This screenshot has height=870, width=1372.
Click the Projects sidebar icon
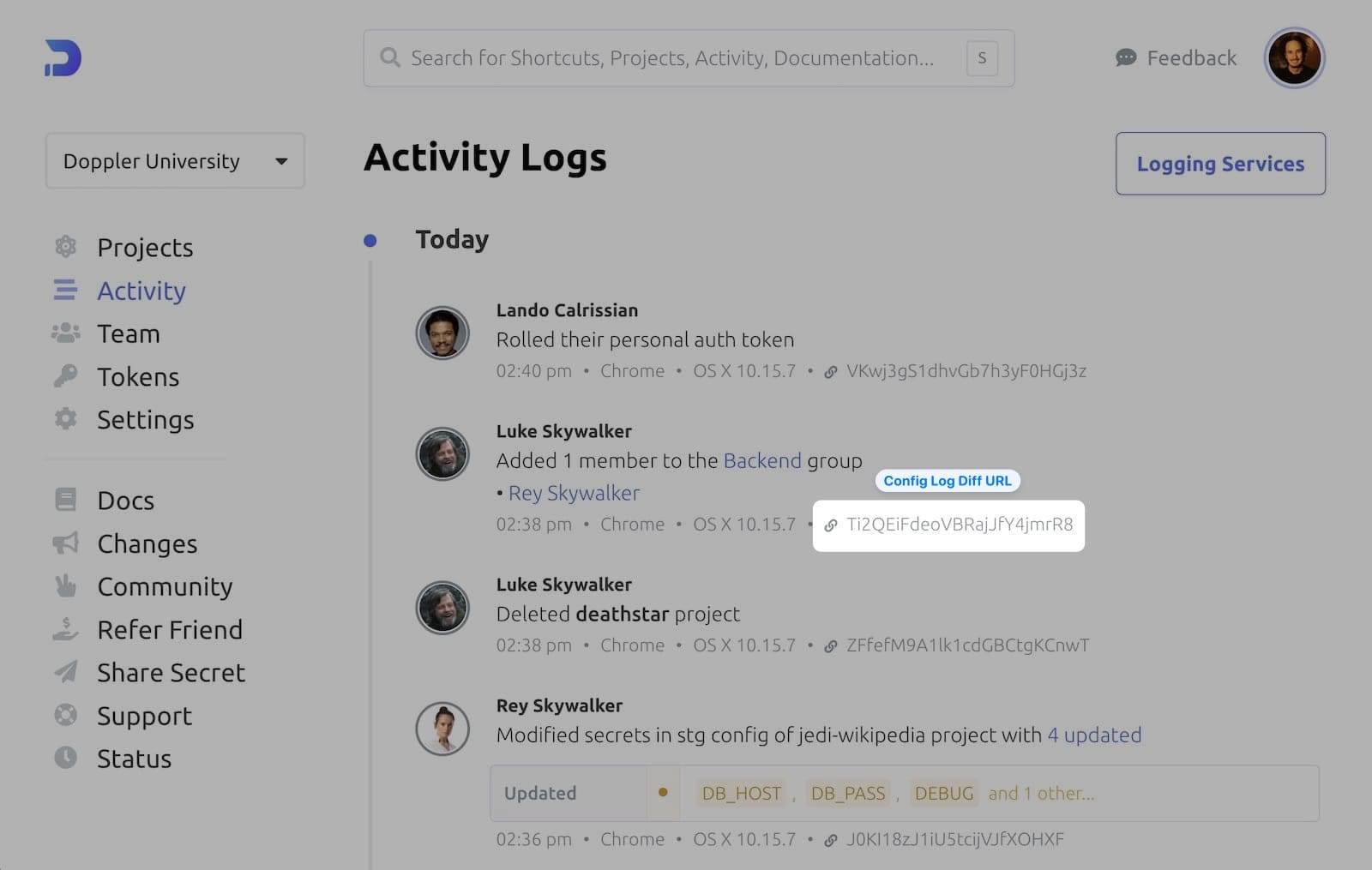65,247
